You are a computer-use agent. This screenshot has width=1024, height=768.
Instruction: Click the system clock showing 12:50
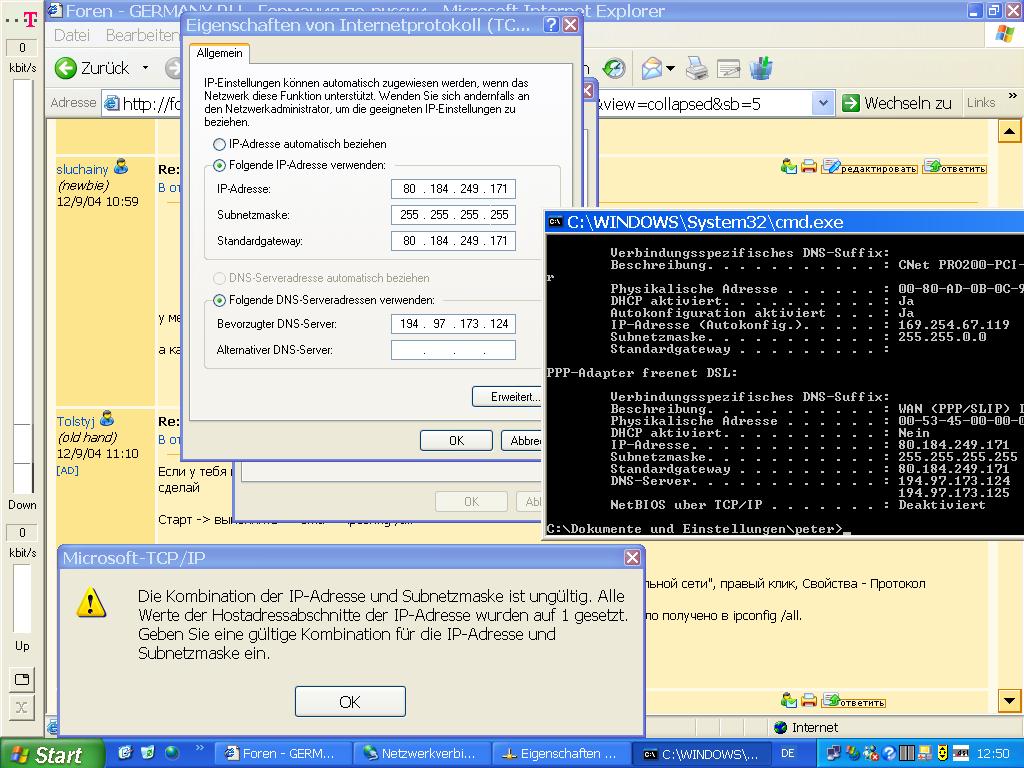[993, 754]
